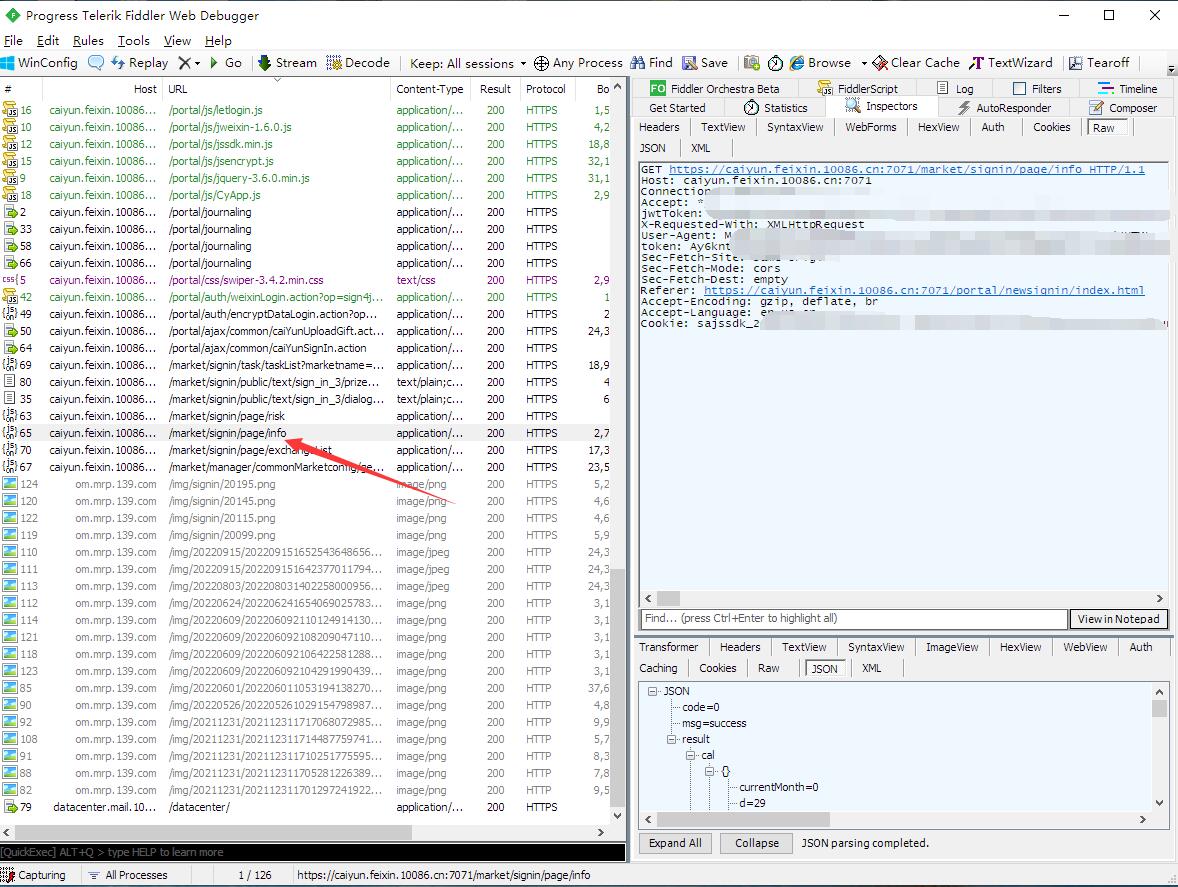Select session 64 caiYunSignIn.action row
Image resolution: width=1178 pixels, height=887 pixels.
click(x=307, y=348)
